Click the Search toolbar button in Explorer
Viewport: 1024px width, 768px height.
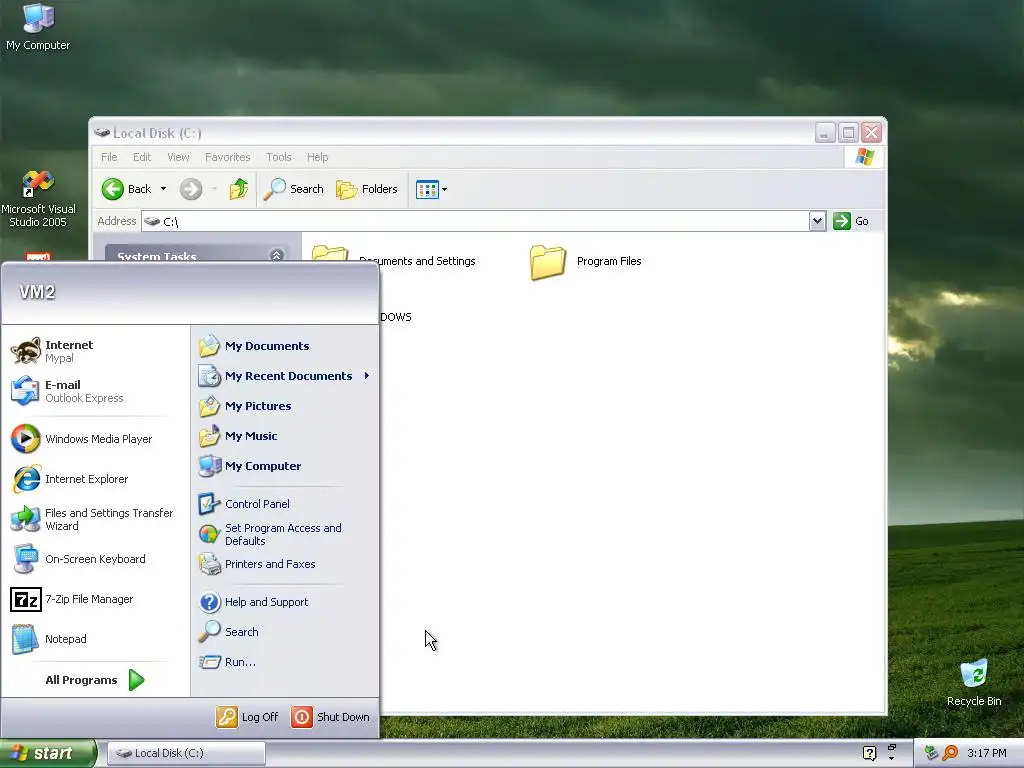(x=294, y=189)
